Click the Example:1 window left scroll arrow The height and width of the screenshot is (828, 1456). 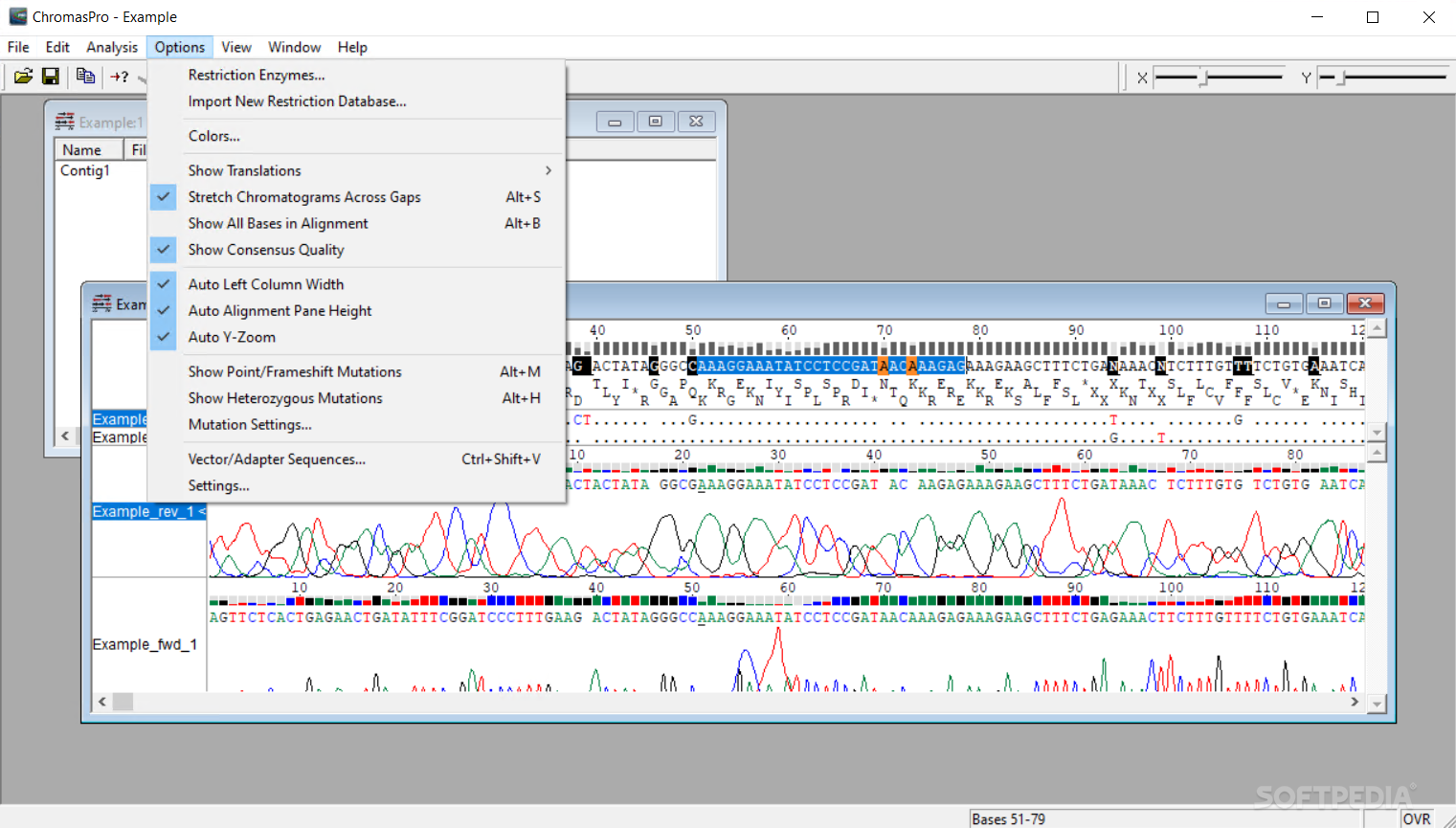[65, 436]
